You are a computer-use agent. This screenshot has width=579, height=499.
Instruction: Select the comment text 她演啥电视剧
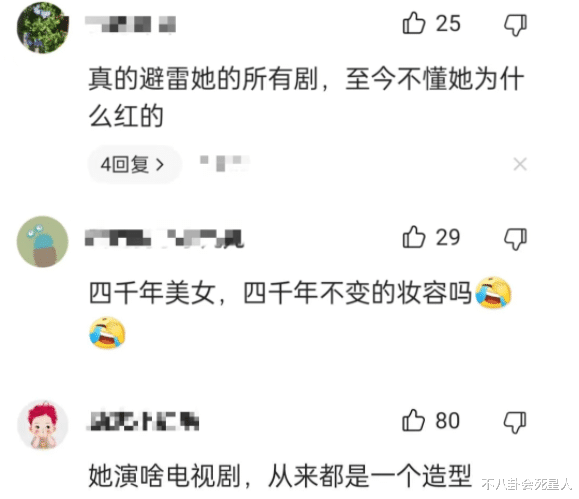pyautogui.click(x=165, y=476)
